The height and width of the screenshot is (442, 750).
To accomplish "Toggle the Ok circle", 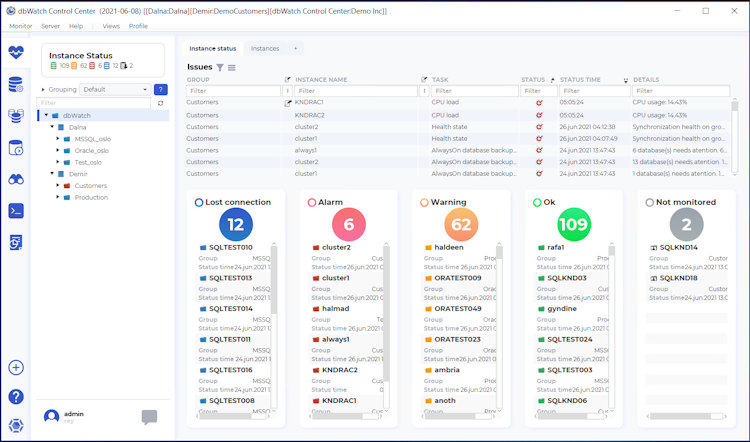I will point(537,202).
